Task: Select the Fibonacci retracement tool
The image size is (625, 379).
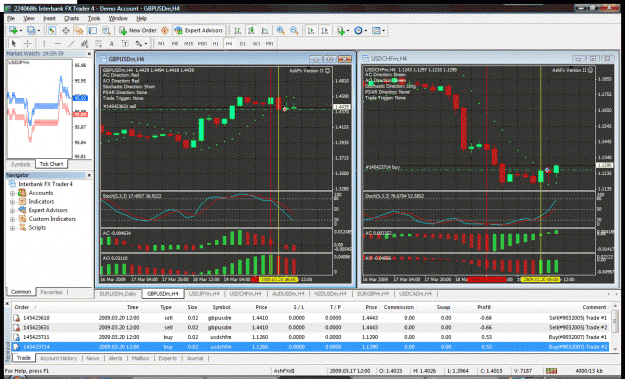Action: (98, 43)
